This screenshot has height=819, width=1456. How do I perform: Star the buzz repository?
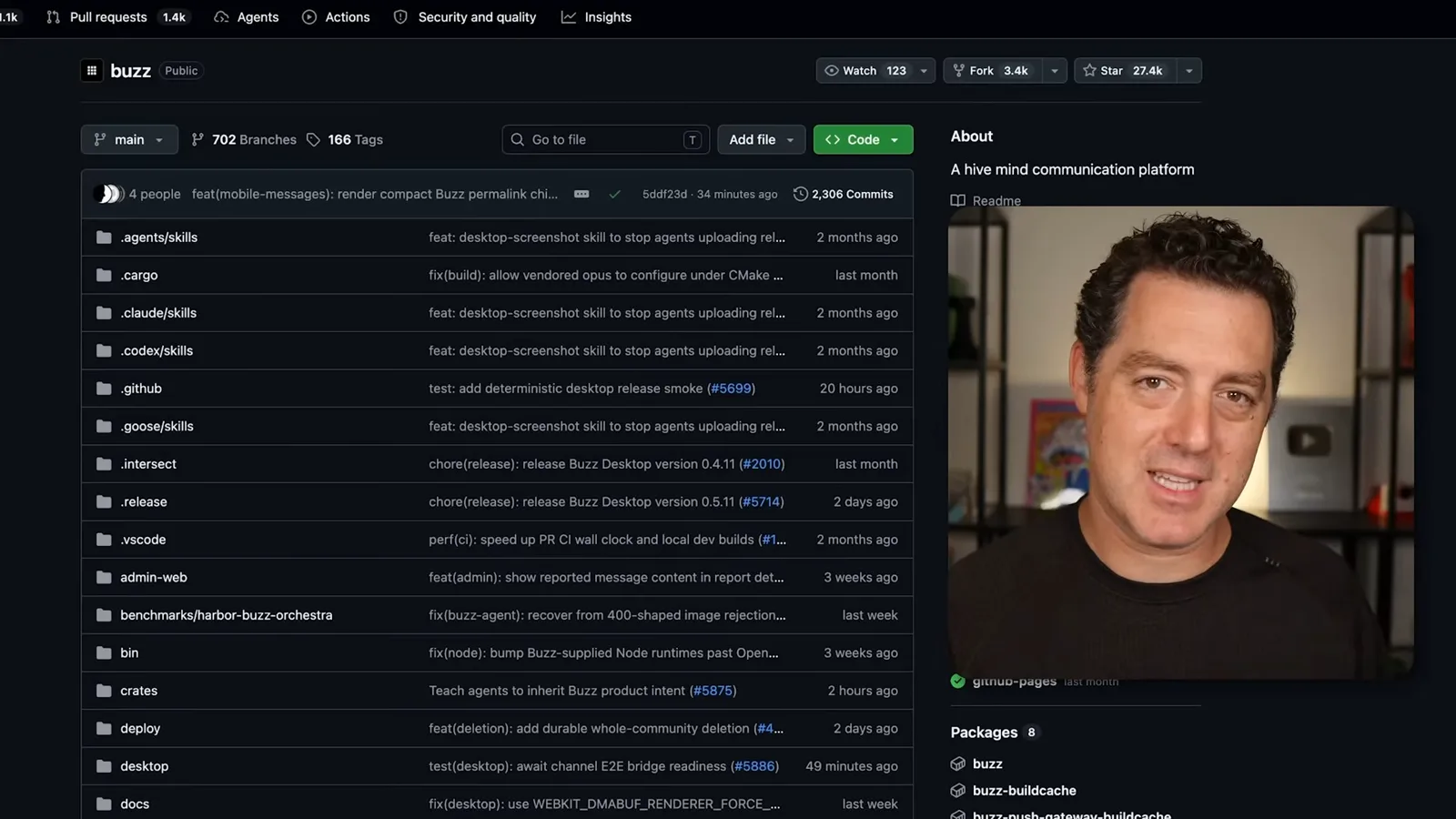coord(1123,70)
